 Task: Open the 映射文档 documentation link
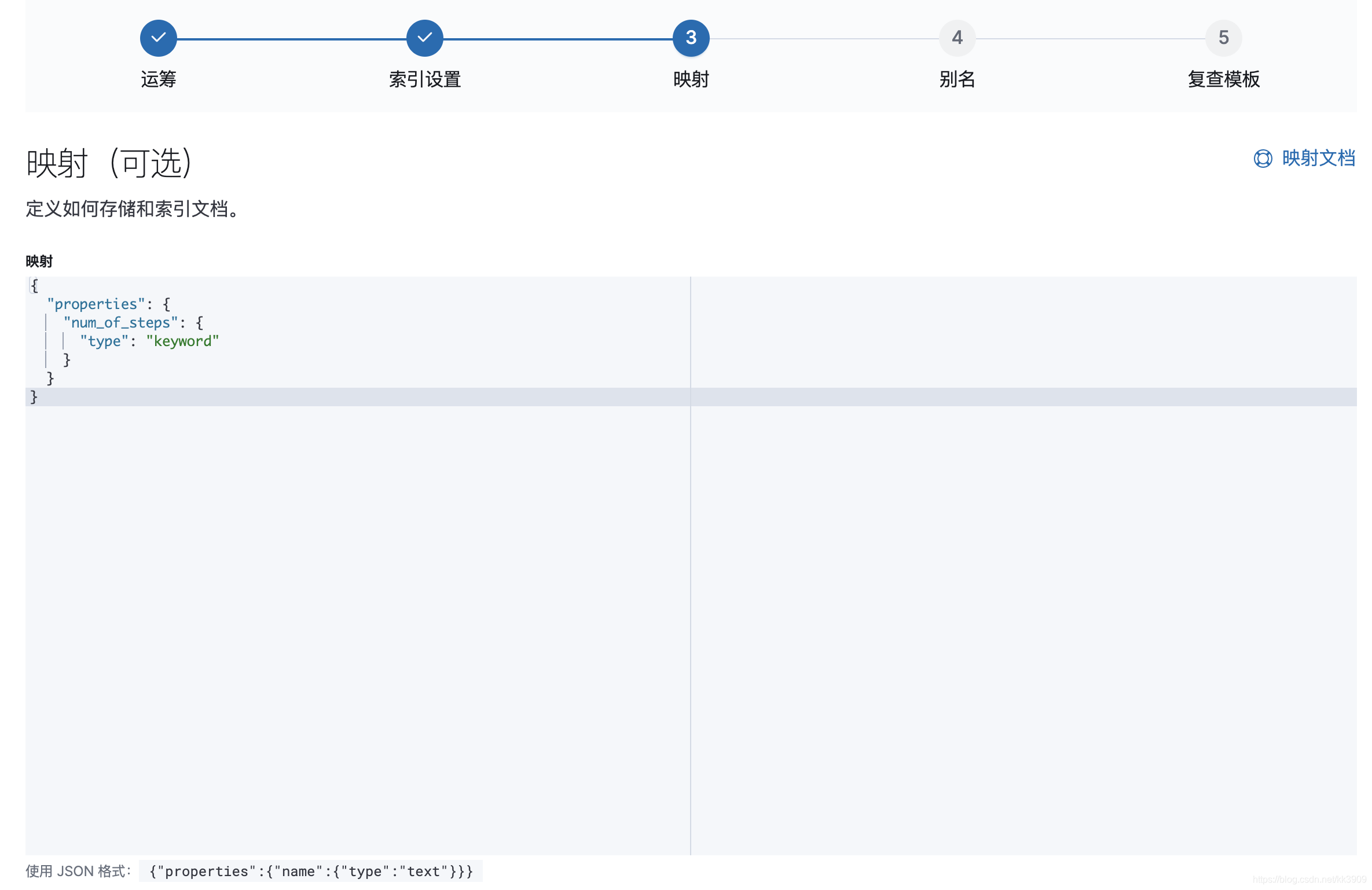1318,158
